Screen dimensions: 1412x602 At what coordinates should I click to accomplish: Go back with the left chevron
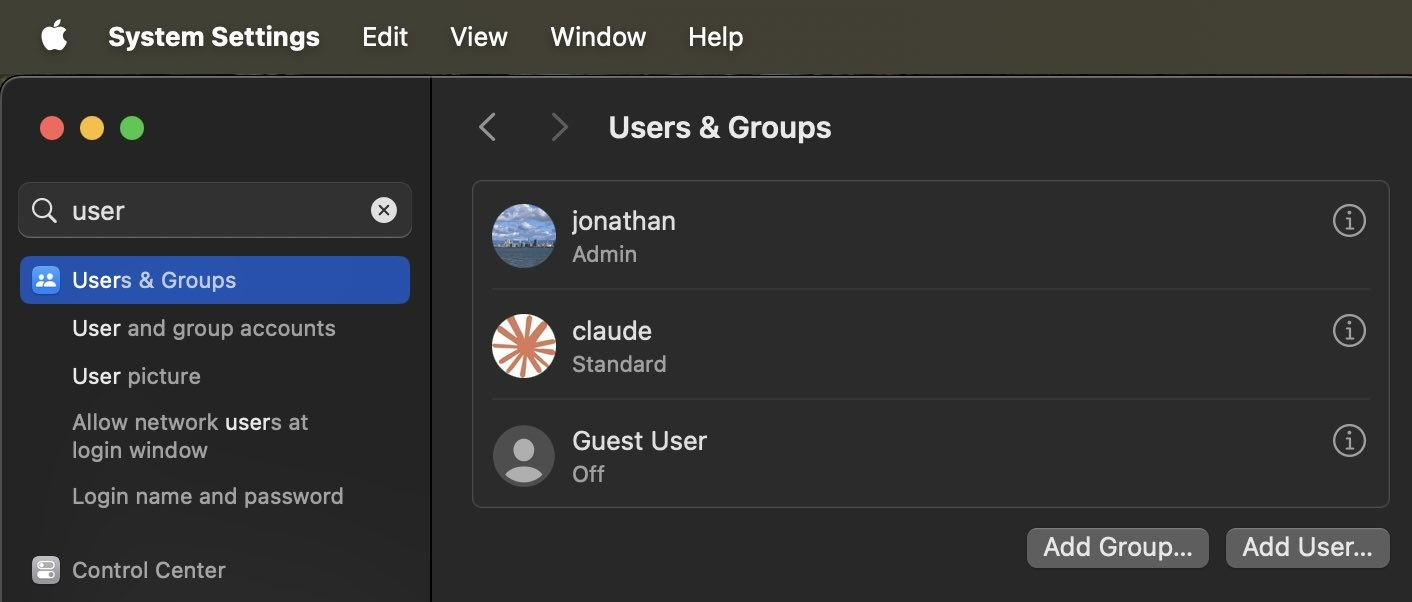(x=488, y=127)
